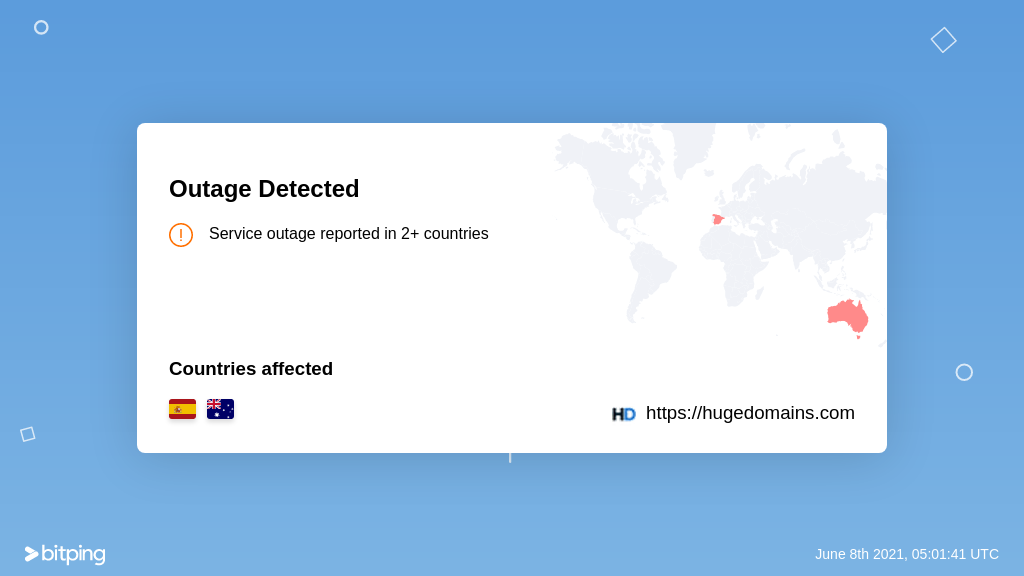
Task: Click the HD HugeDomains logo icon
Action: click(624, 414)
